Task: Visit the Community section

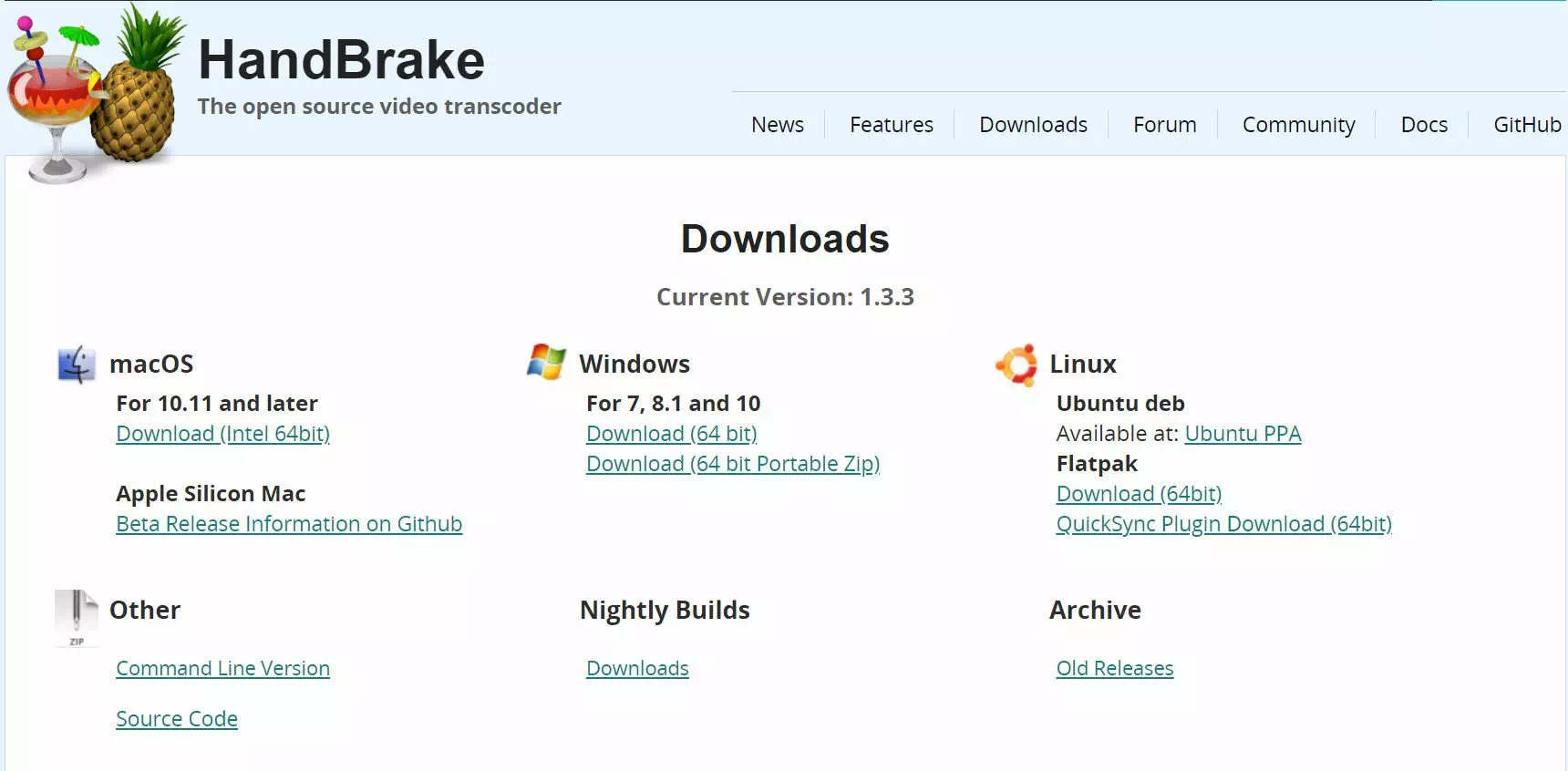Action: tap(1298, 125)
